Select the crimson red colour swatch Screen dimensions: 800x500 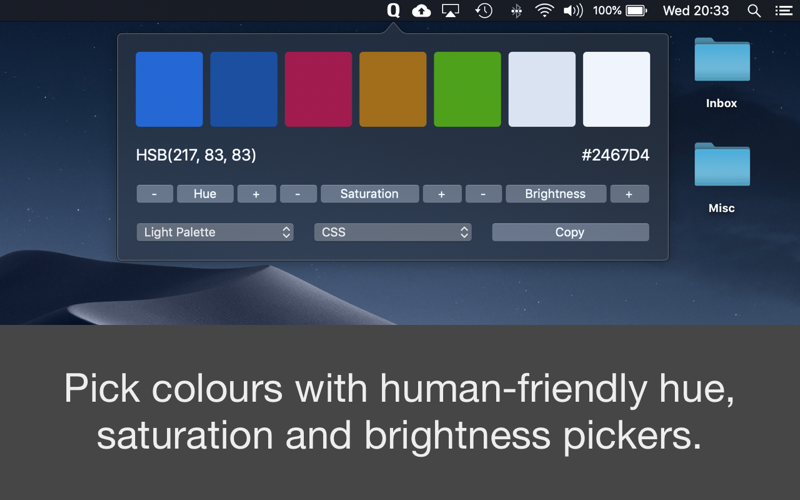[x=318, y=89]
